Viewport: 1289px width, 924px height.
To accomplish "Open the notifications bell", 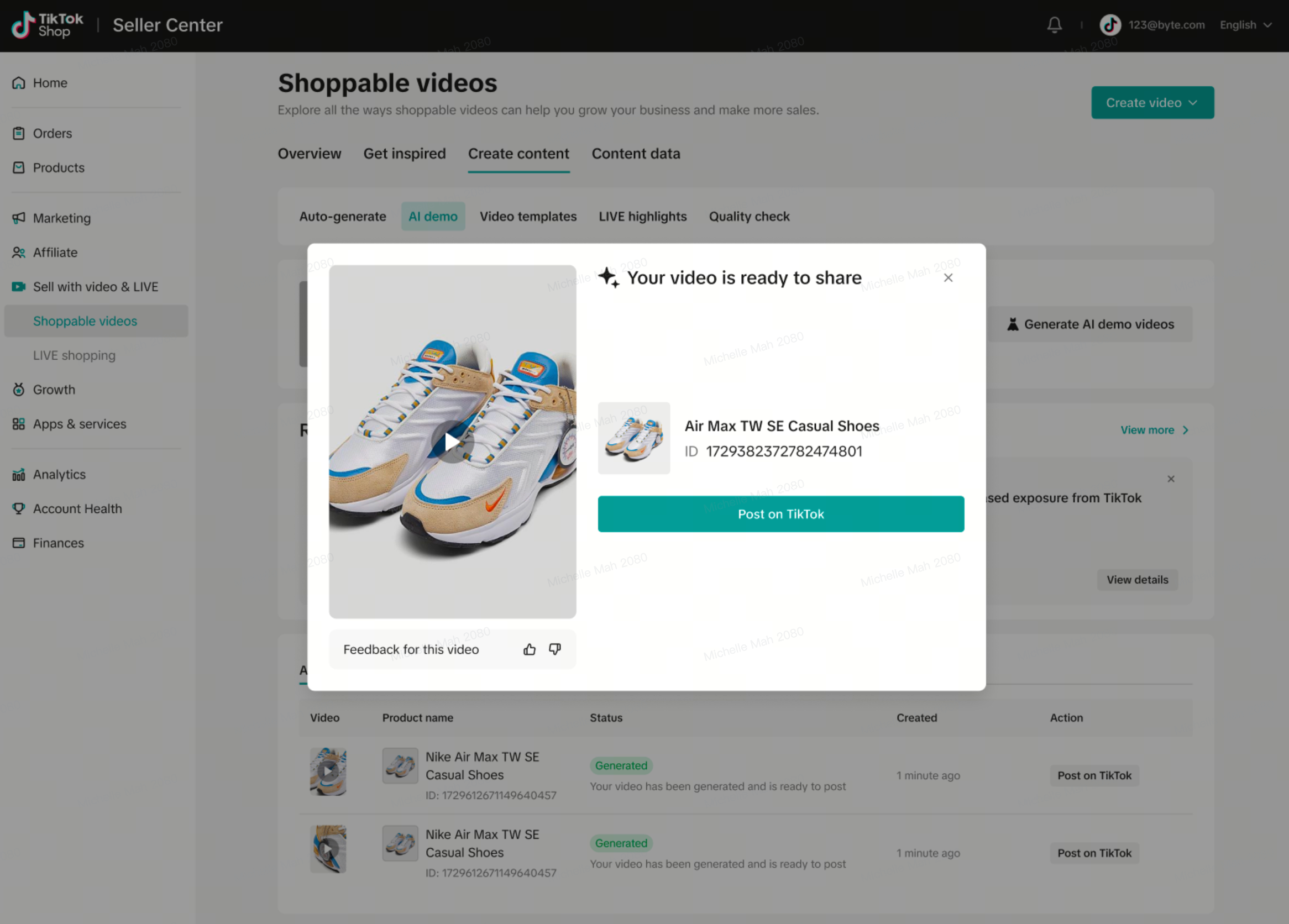I will [1054, 25].
